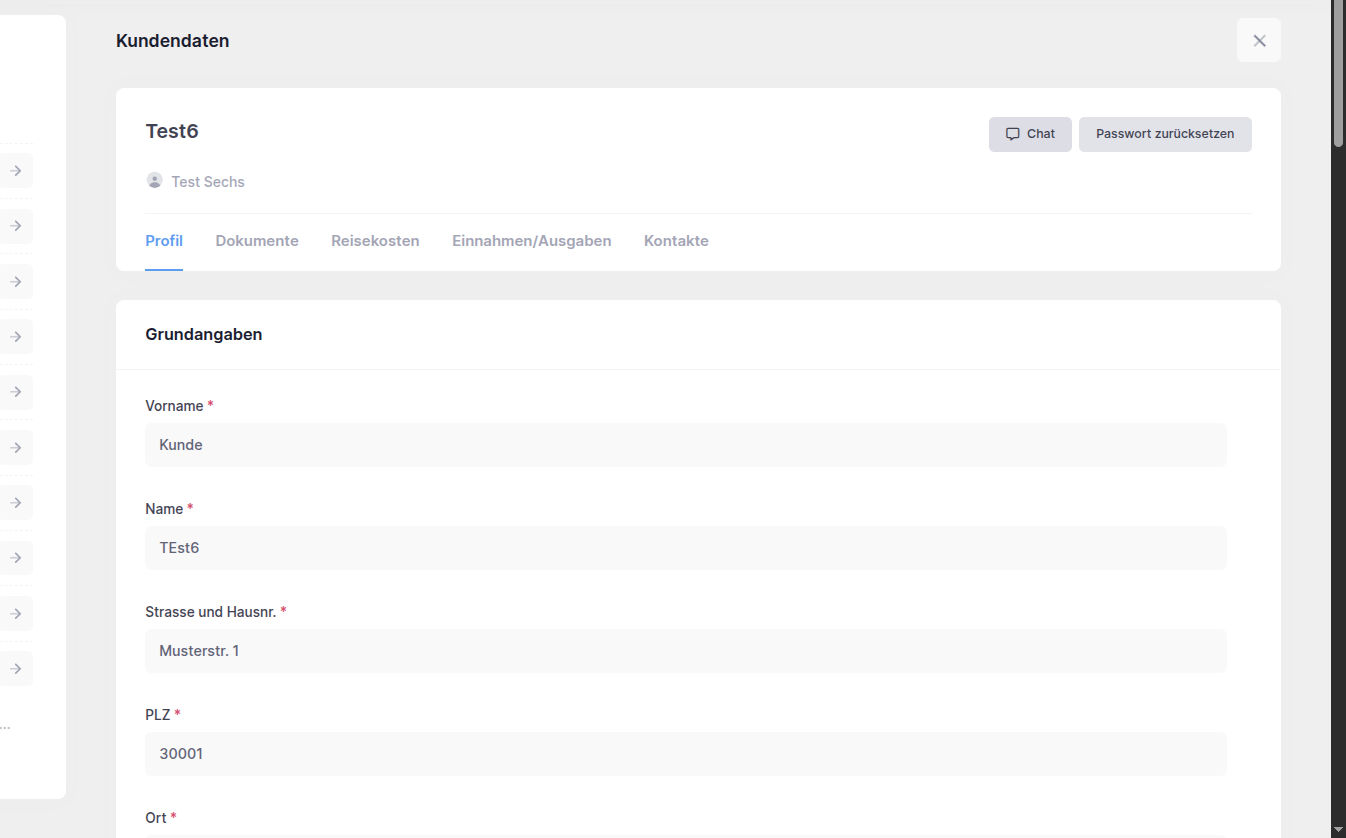
Task: Click the third sidebar arrow icon
Action: click(x=16, y=281)
